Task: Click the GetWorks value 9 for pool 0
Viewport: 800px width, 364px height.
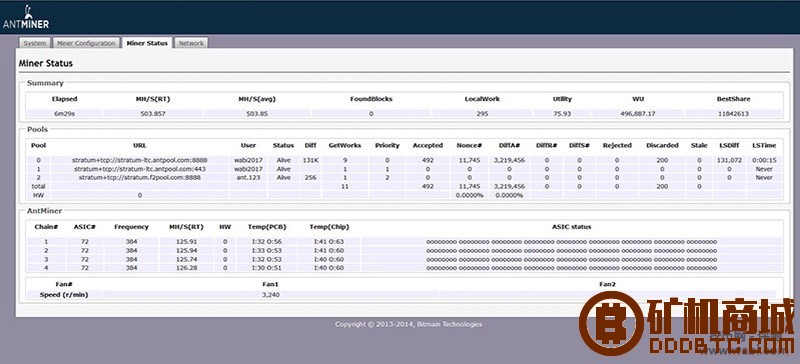Action: click(x=345, y=160)
